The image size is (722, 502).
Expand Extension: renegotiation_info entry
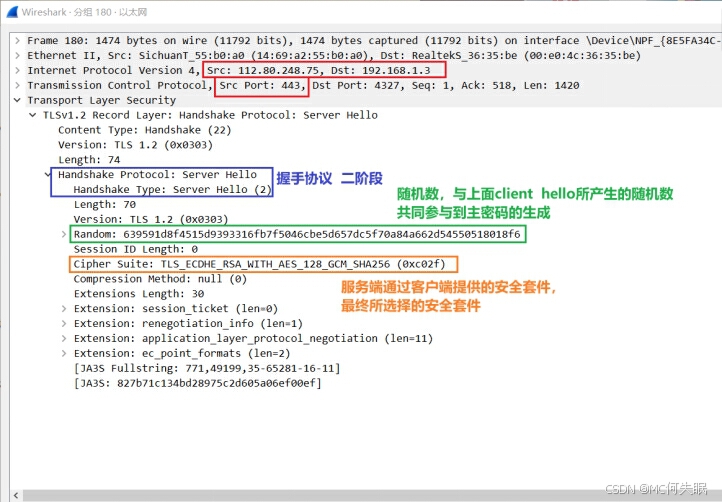tap(65, 324)
